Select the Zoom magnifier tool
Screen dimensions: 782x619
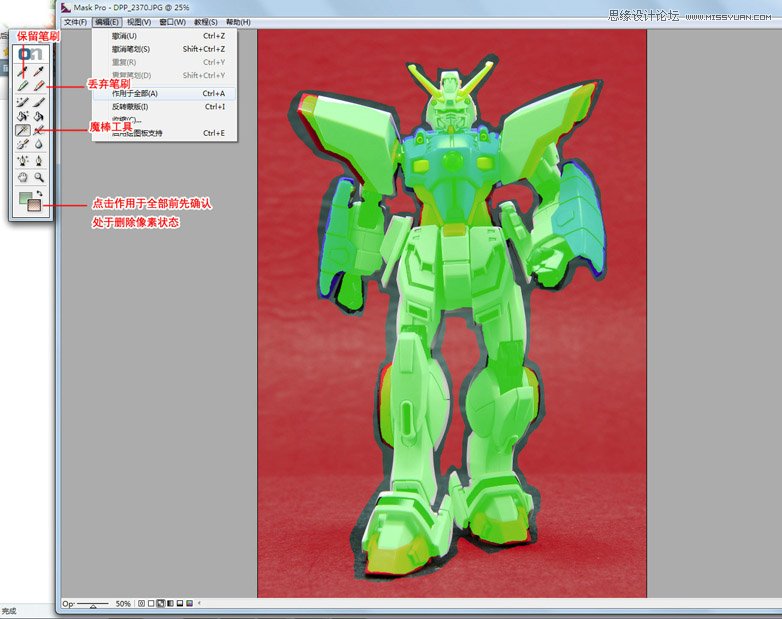38,177
